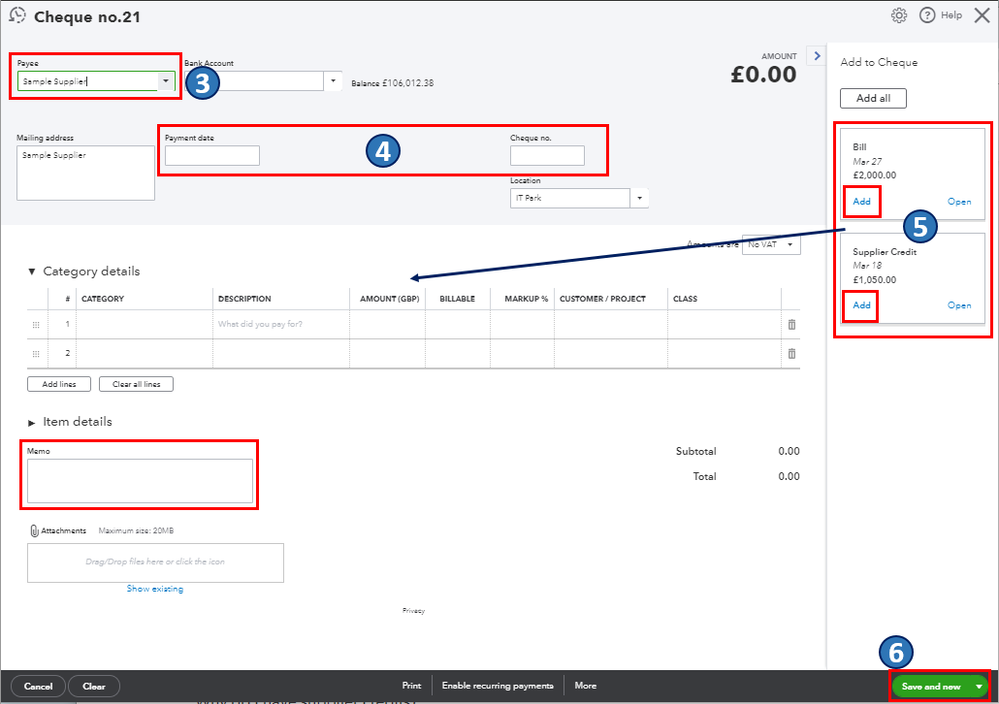Click the Save and new button

tap(931, 686)
